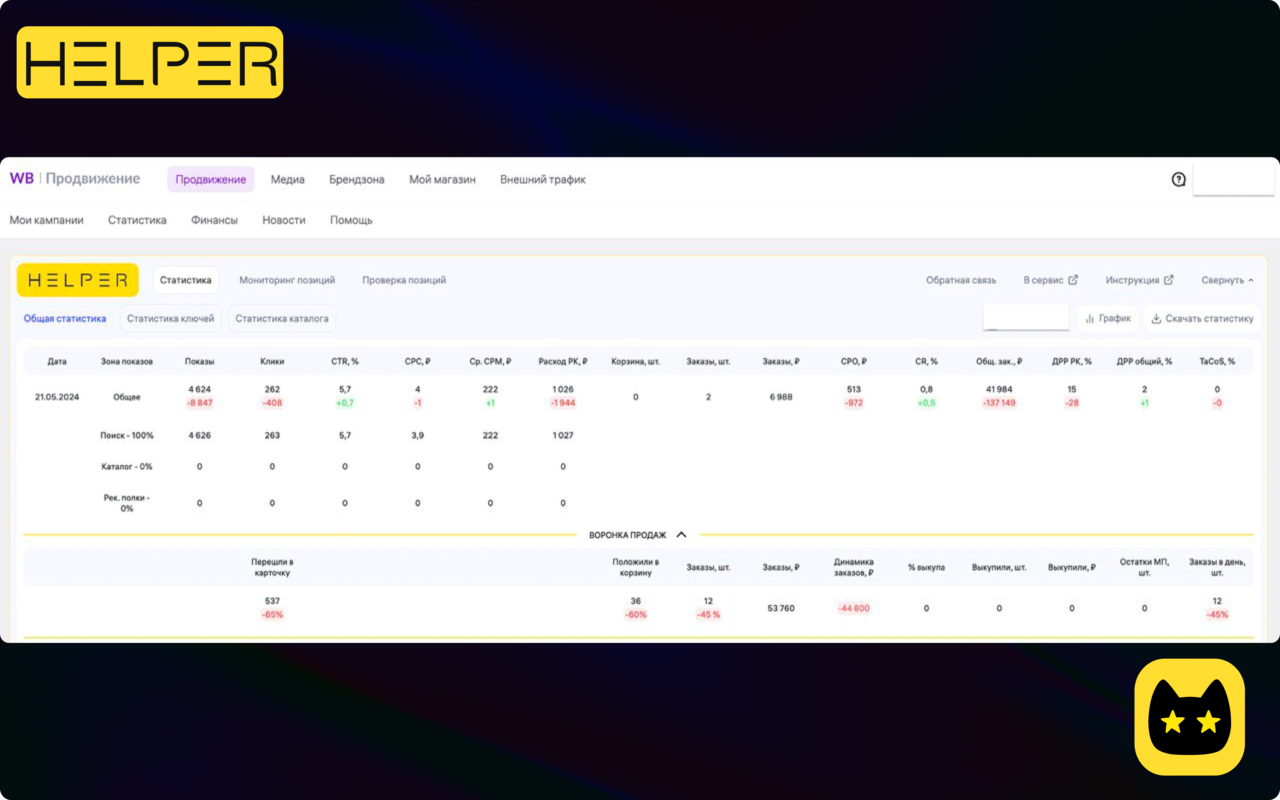This screenshot has height=800, width=1280.
Task: Select the Статистика tab in Helper panel
Action: (186, 280)
